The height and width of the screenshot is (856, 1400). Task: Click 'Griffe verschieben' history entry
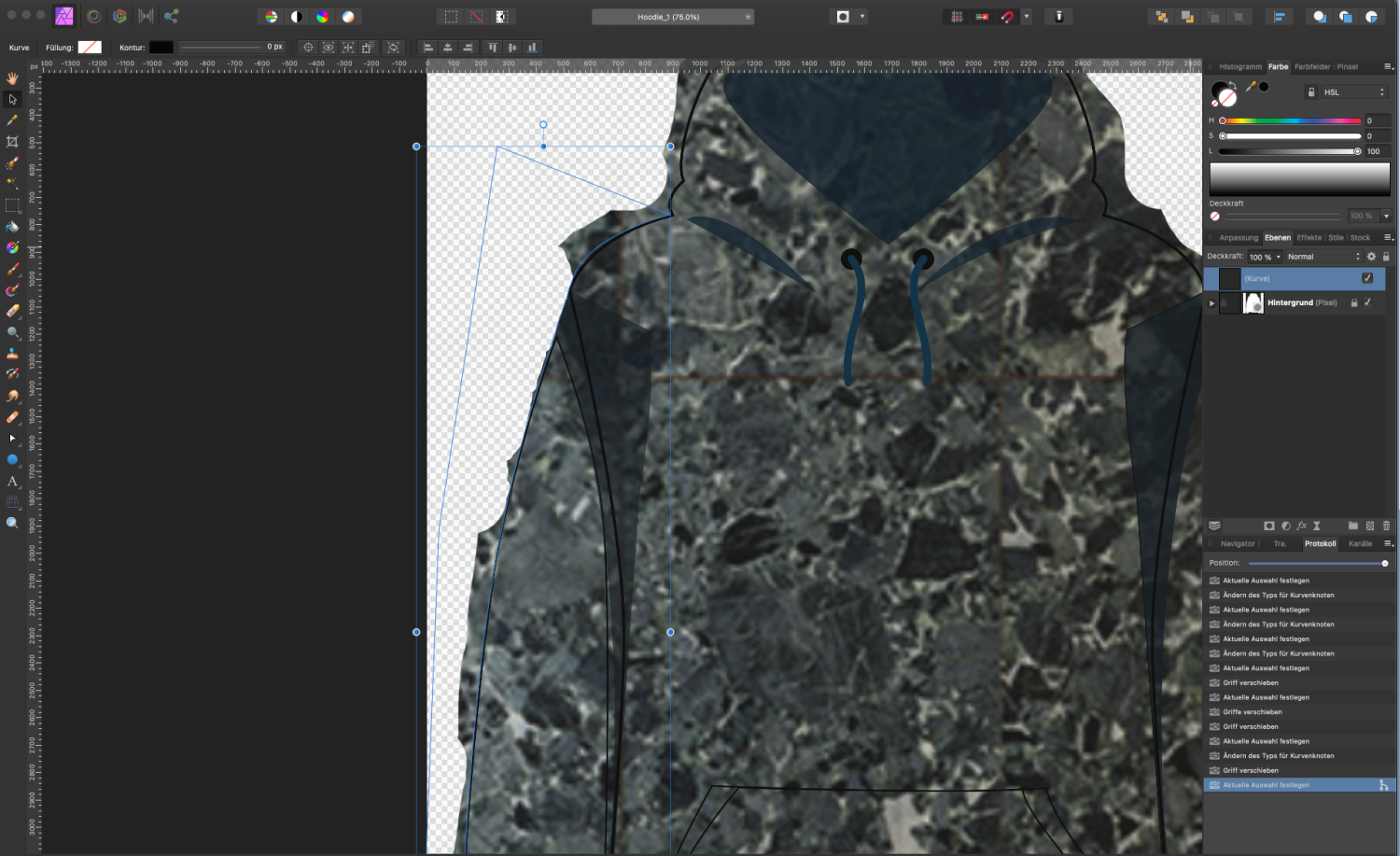[x=1252, y=712]
